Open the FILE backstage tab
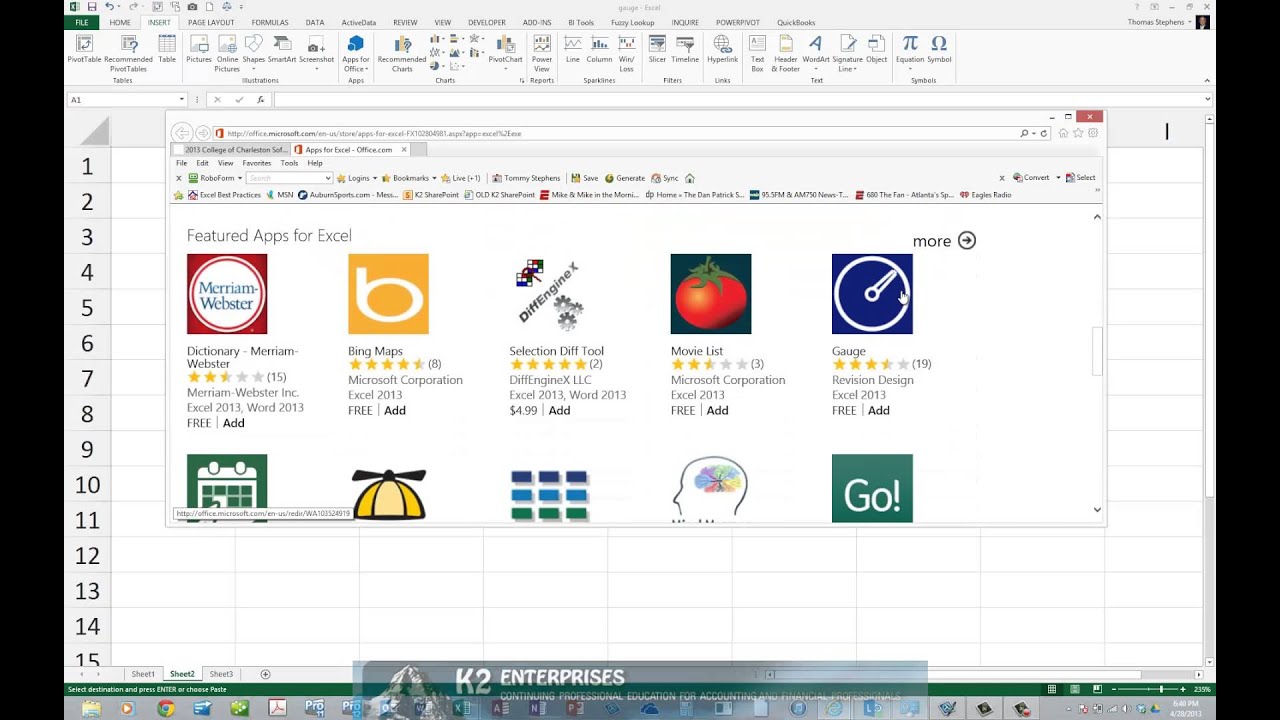The image size is (1280, 720). pyautogui.click(x=82, y=22)
